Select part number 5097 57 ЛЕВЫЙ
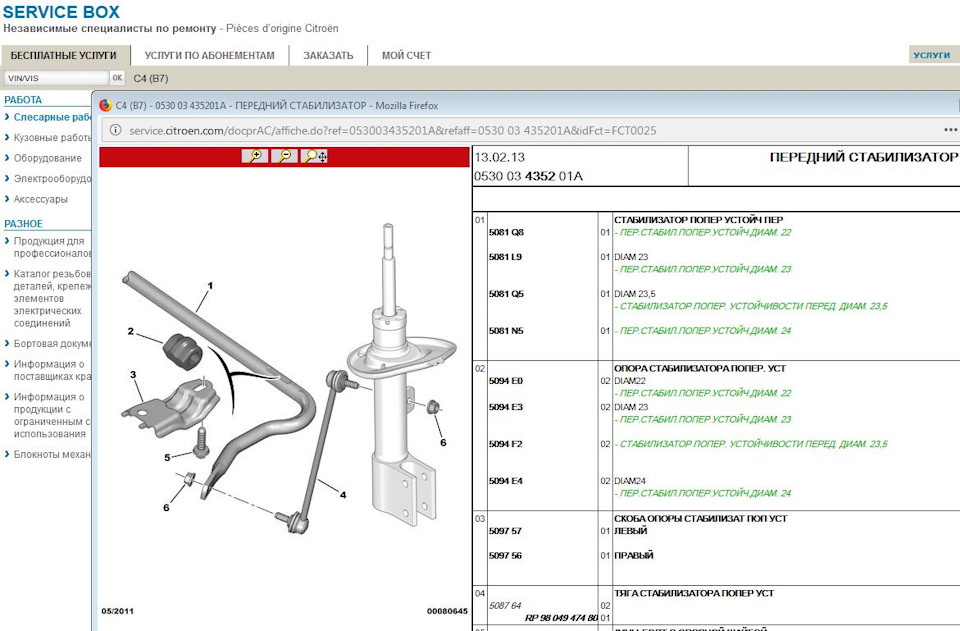Screen dimensions: 960x631 (505, 531)
